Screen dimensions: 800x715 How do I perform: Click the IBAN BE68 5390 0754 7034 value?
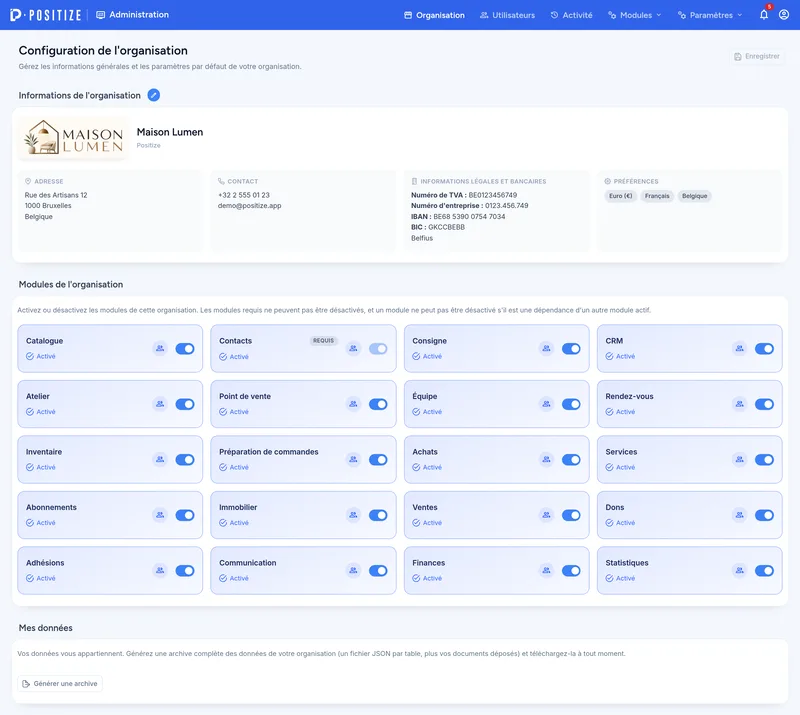click(x=469, y=216)
